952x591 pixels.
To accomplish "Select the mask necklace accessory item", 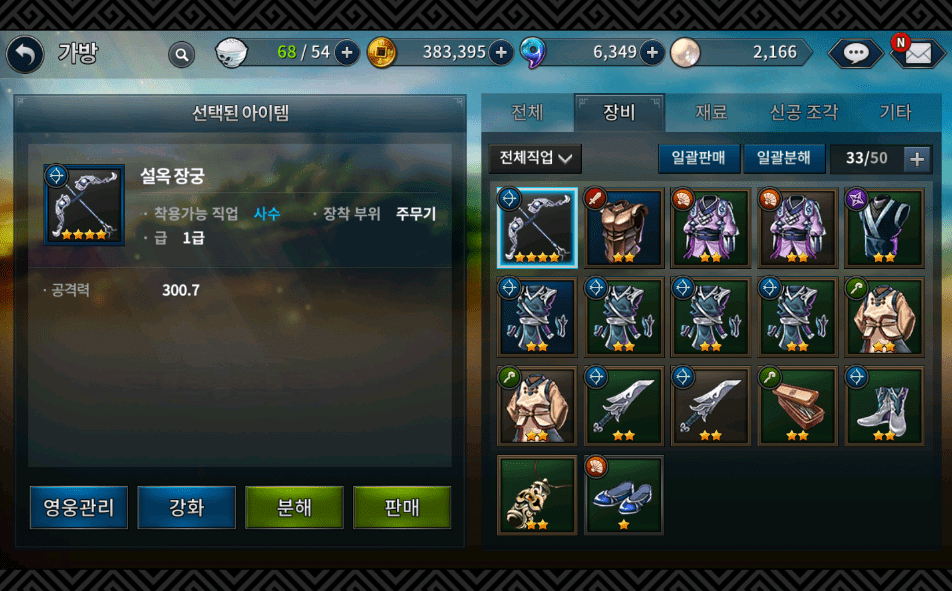I will 537,495.
